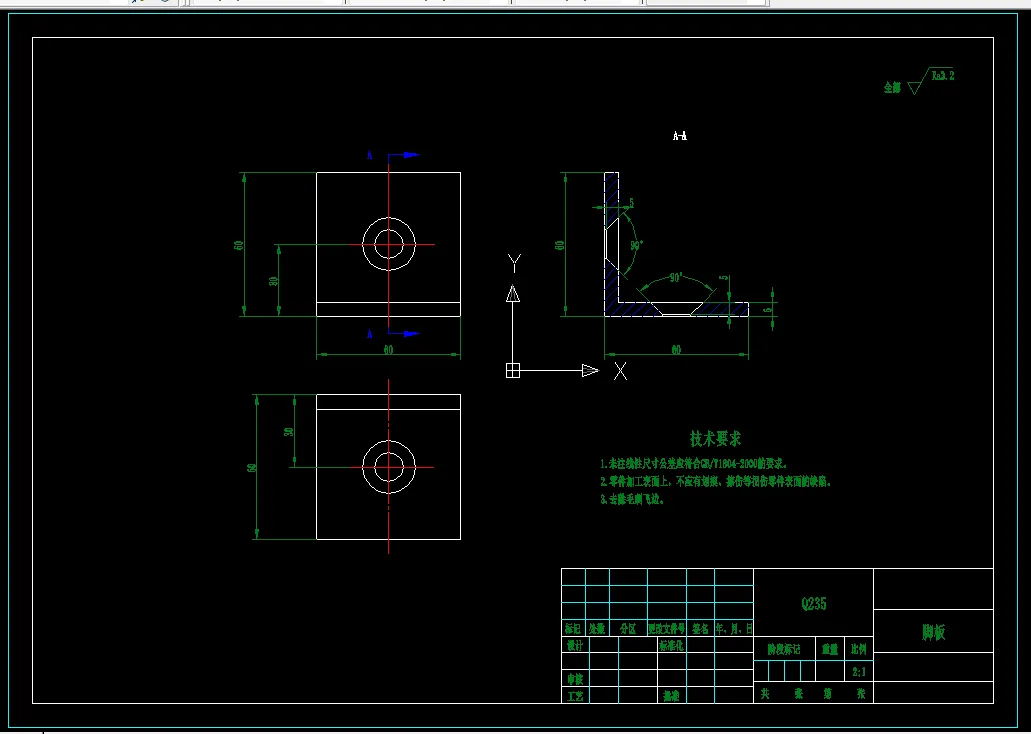The image size is (1031, 734).
Task: Pick the hole center in the lower plan view
Action: coord(389,468)
